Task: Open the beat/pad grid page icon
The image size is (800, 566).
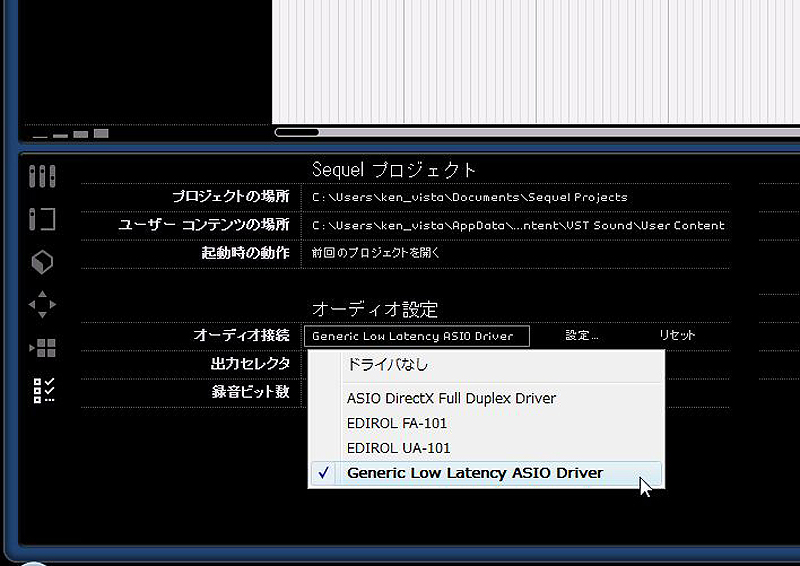Action: [43, 348]
